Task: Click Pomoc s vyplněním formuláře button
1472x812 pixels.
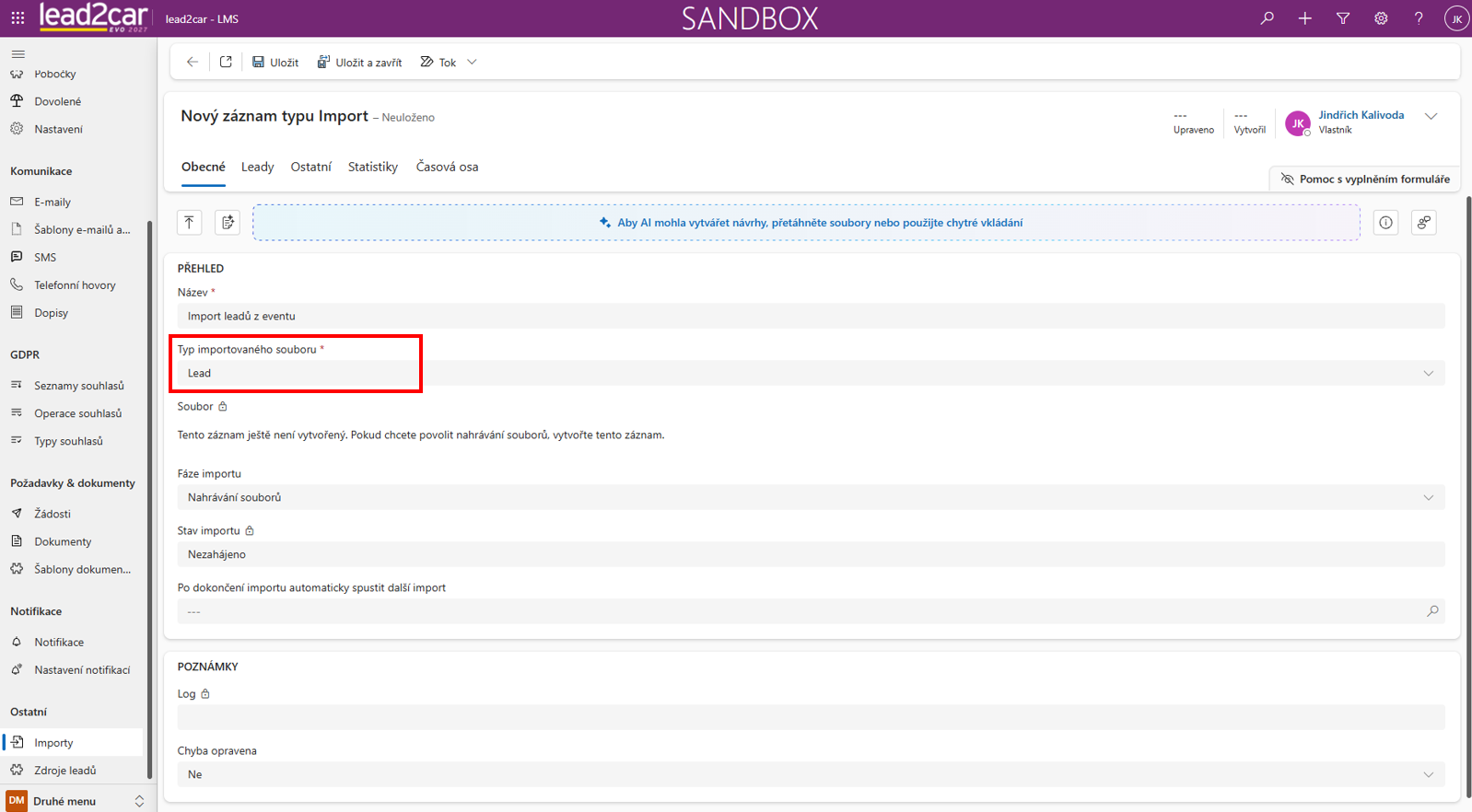Action: (1365, 179)
